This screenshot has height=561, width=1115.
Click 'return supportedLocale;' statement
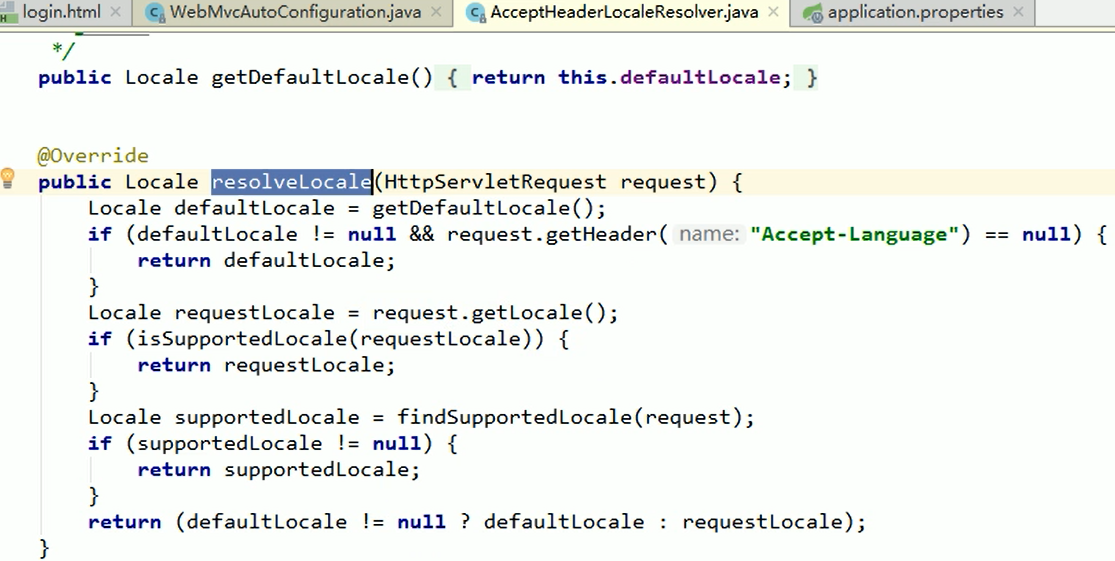279,470
